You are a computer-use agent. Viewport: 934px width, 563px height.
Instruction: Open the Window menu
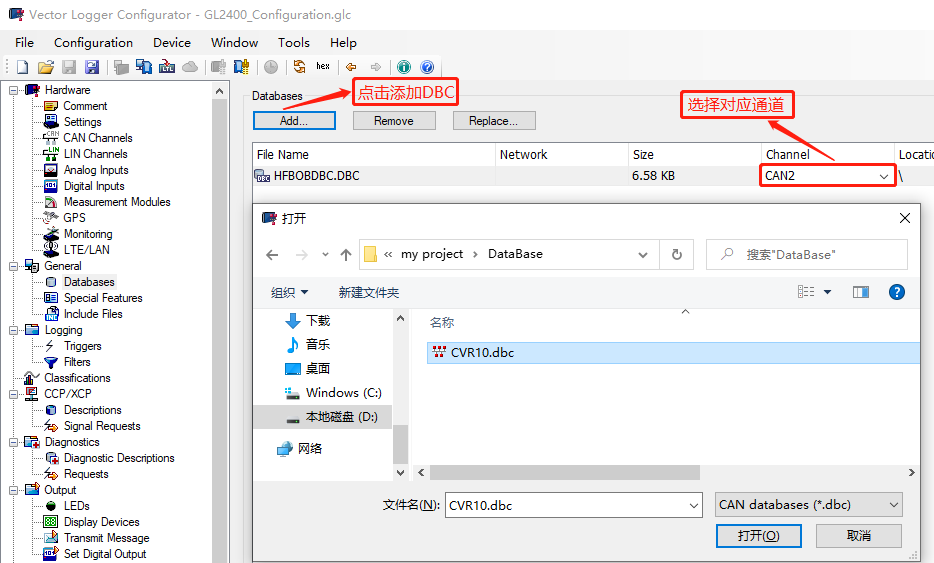(234, 43)
